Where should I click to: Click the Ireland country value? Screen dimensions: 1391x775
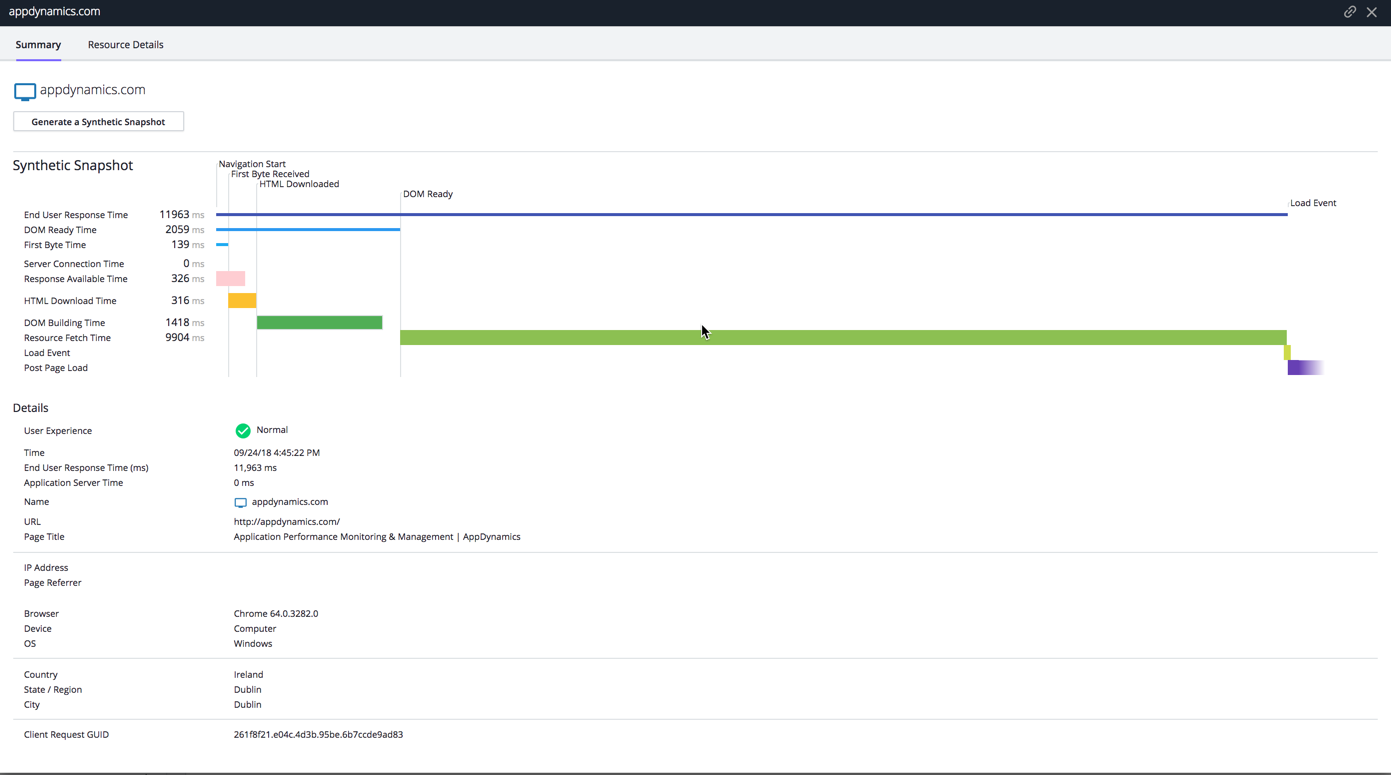click(x=249, y=675)
